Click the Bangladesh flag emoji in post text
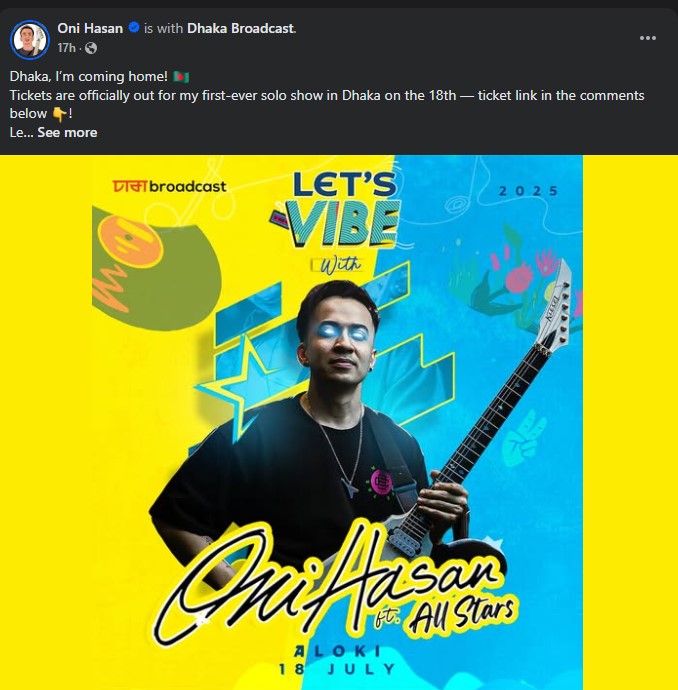Viewport: 678px width, 690px height. pyautogui.click(x=181, y=77)
